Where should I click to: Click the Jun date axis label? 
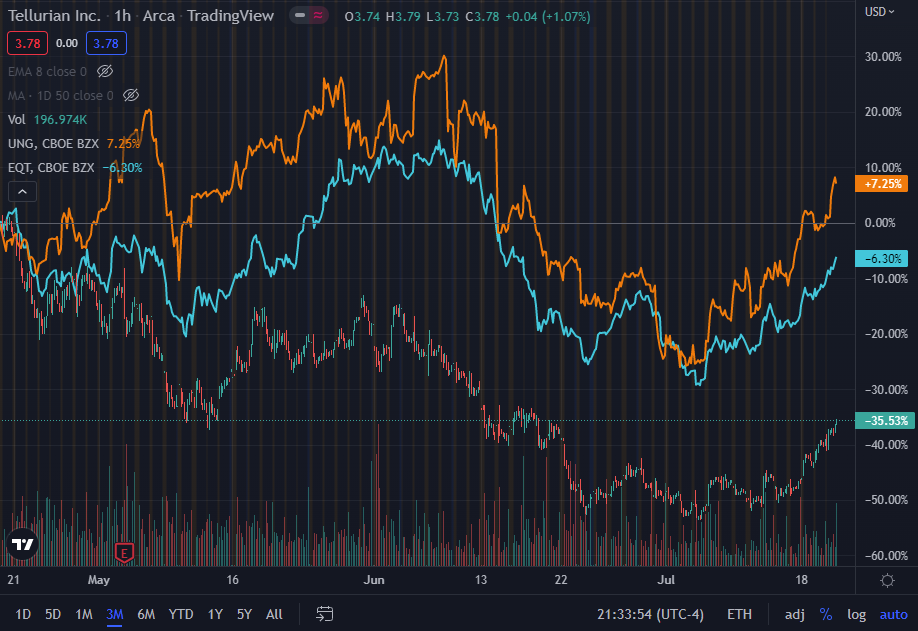tap(374, 579)
